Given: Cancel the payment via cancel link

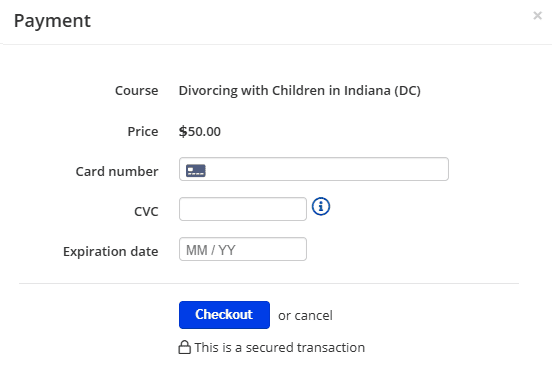Looking at the screenshot, I should coord(313,316).
